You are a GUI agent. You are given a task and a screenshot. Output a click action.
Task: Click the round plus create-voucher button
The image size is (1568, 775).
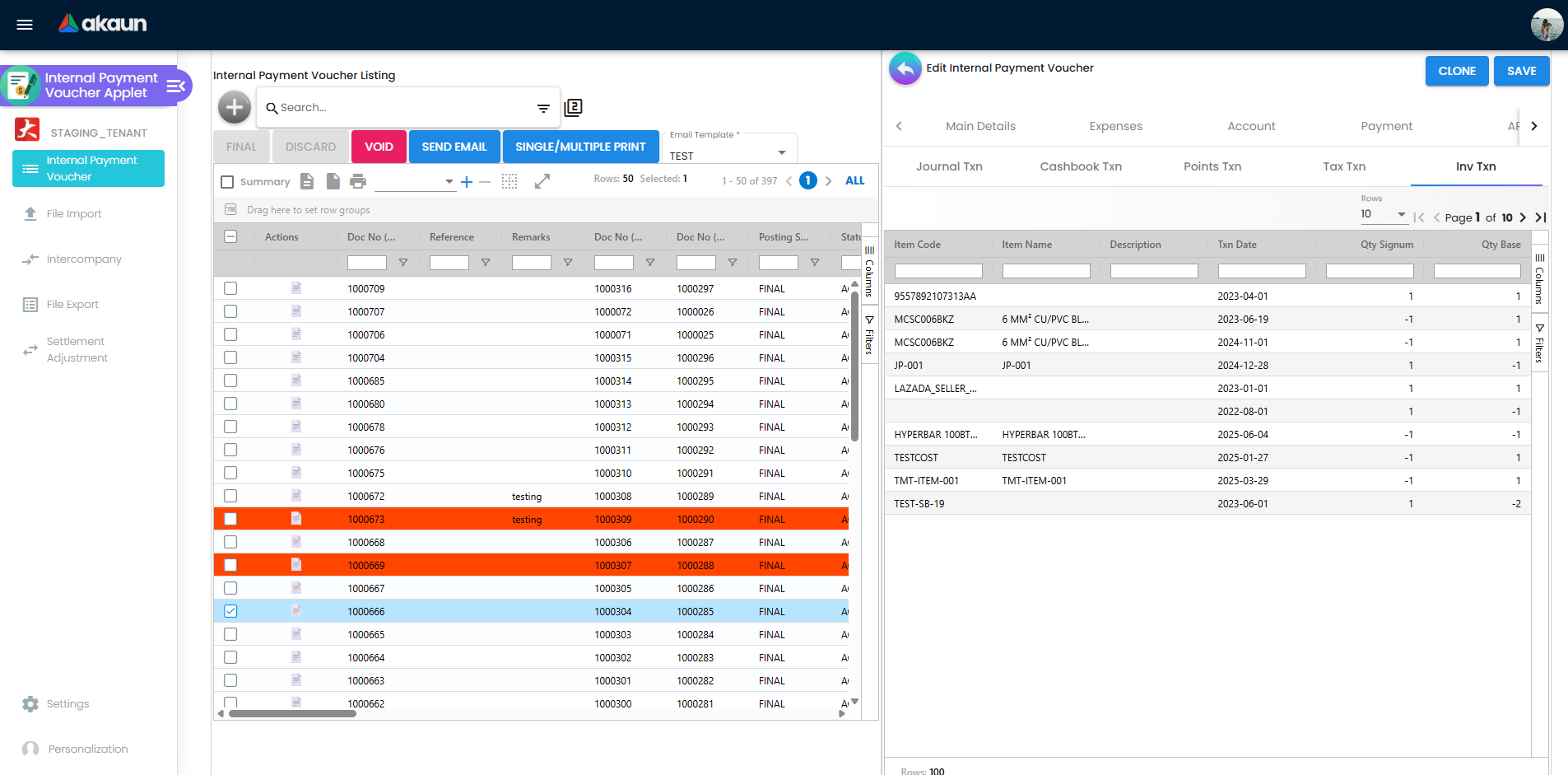pyautogui.click(x=235, y=107)
